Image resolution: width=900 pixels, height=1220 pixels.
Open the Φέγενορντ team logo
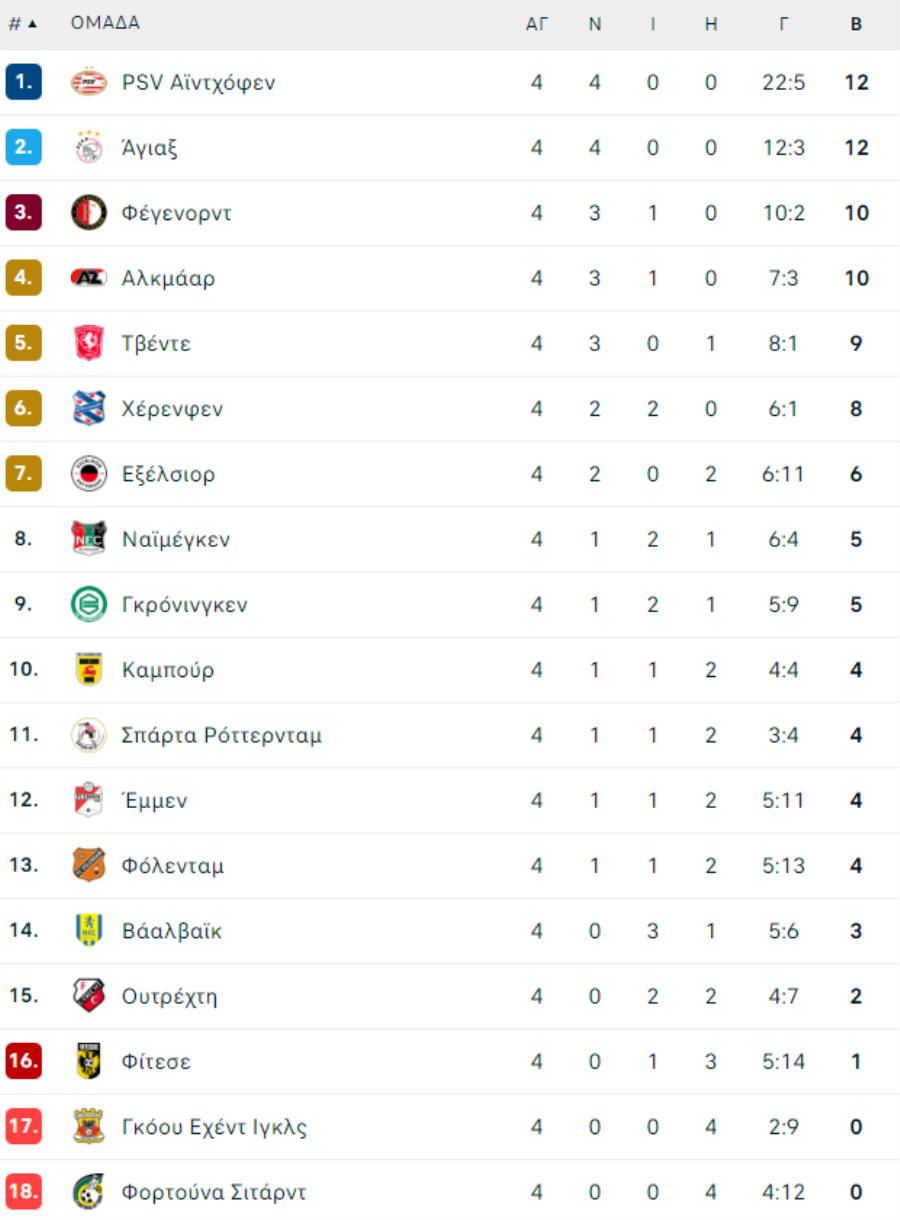click(x=89, y=213)
